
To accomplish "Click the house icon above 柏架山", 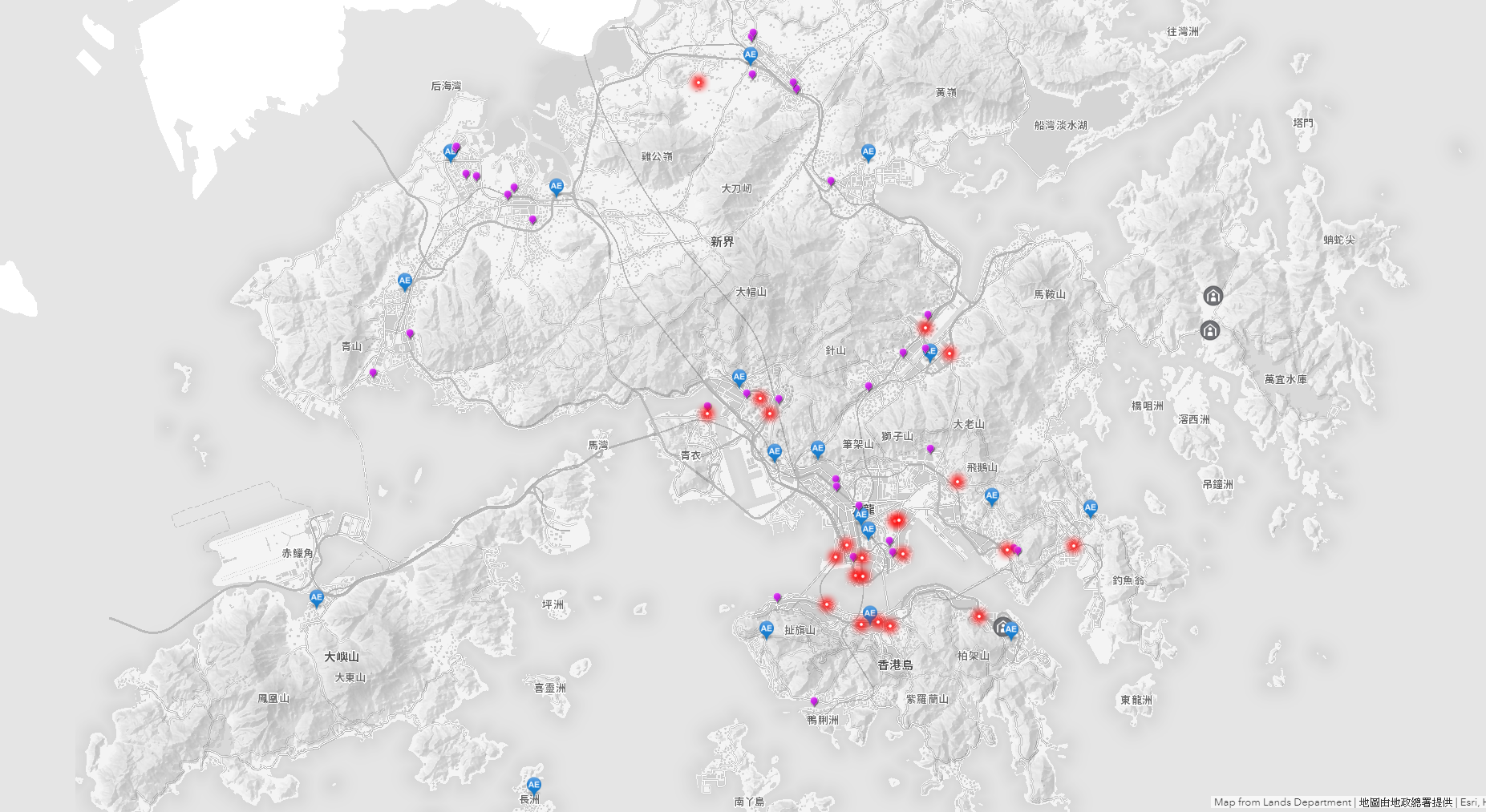I will point(1001,626).
